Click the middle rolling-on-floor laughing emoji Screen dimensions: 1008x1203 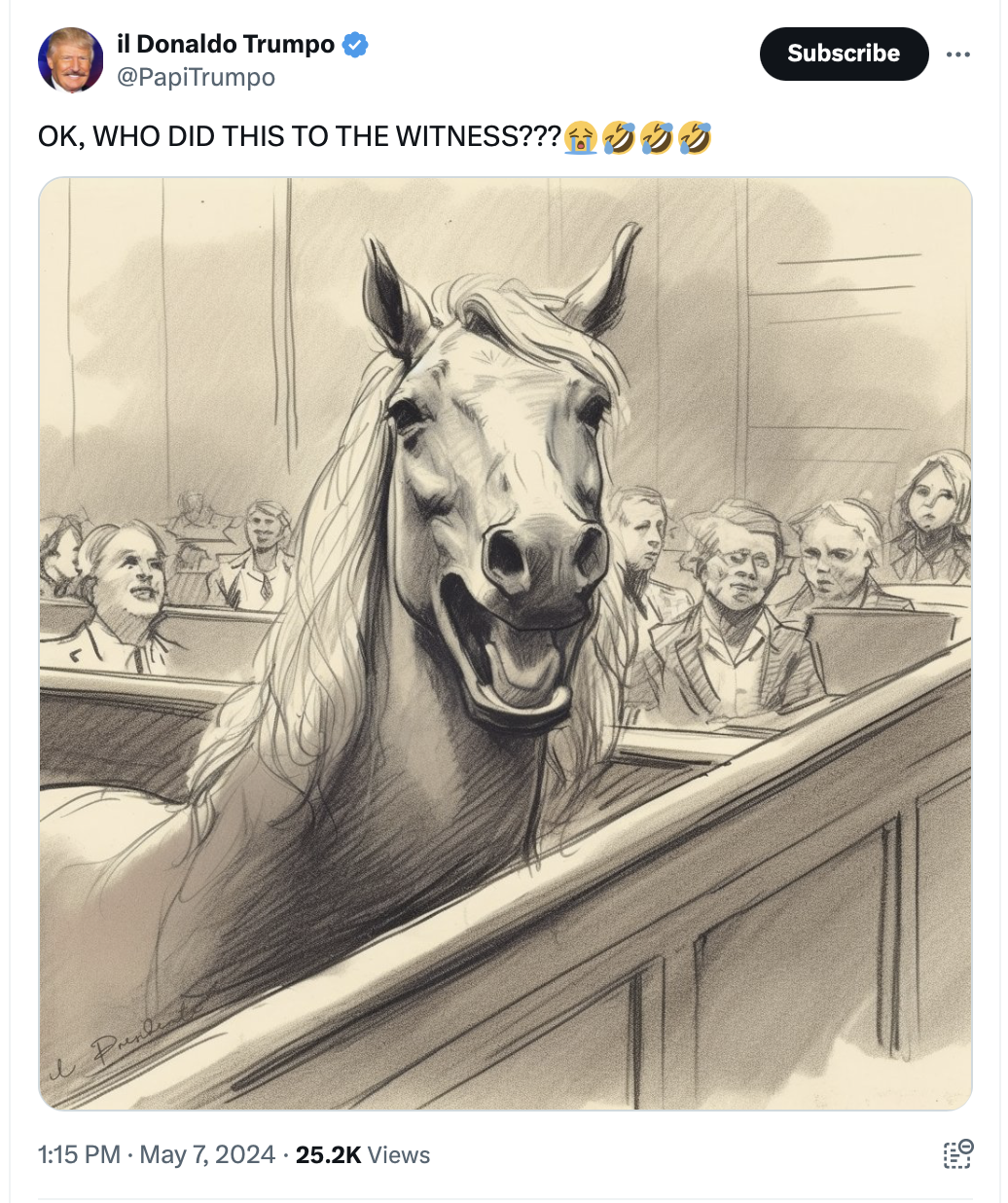coord(657,137)
